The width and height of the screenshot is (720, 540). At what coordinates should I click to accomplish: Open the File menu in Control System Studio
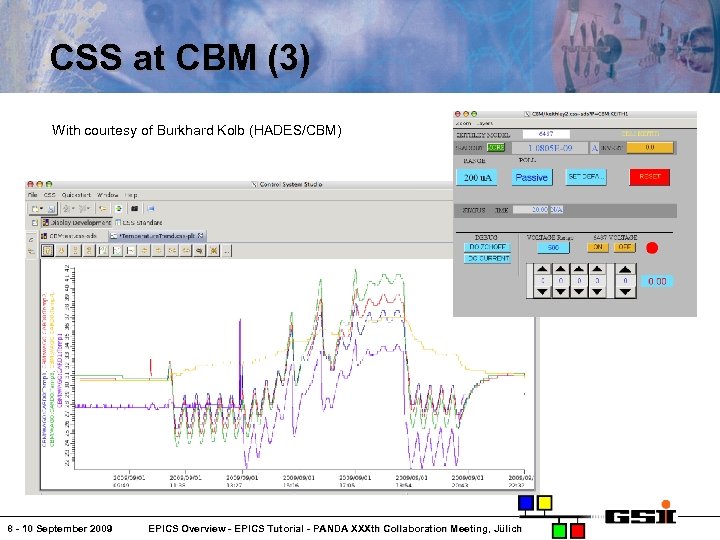(x=33, y=195)
